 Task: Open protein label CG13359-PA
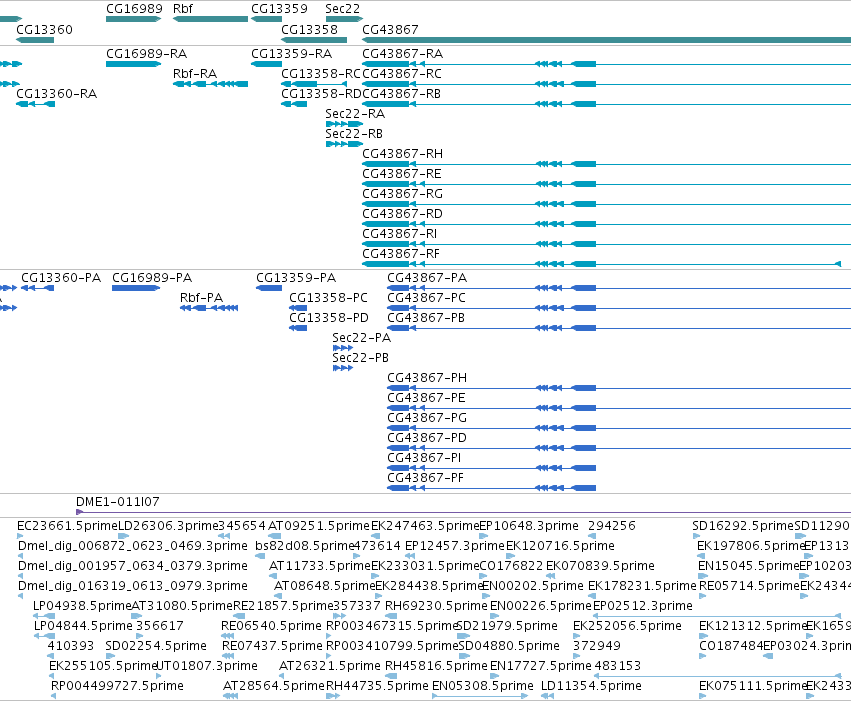296,278
